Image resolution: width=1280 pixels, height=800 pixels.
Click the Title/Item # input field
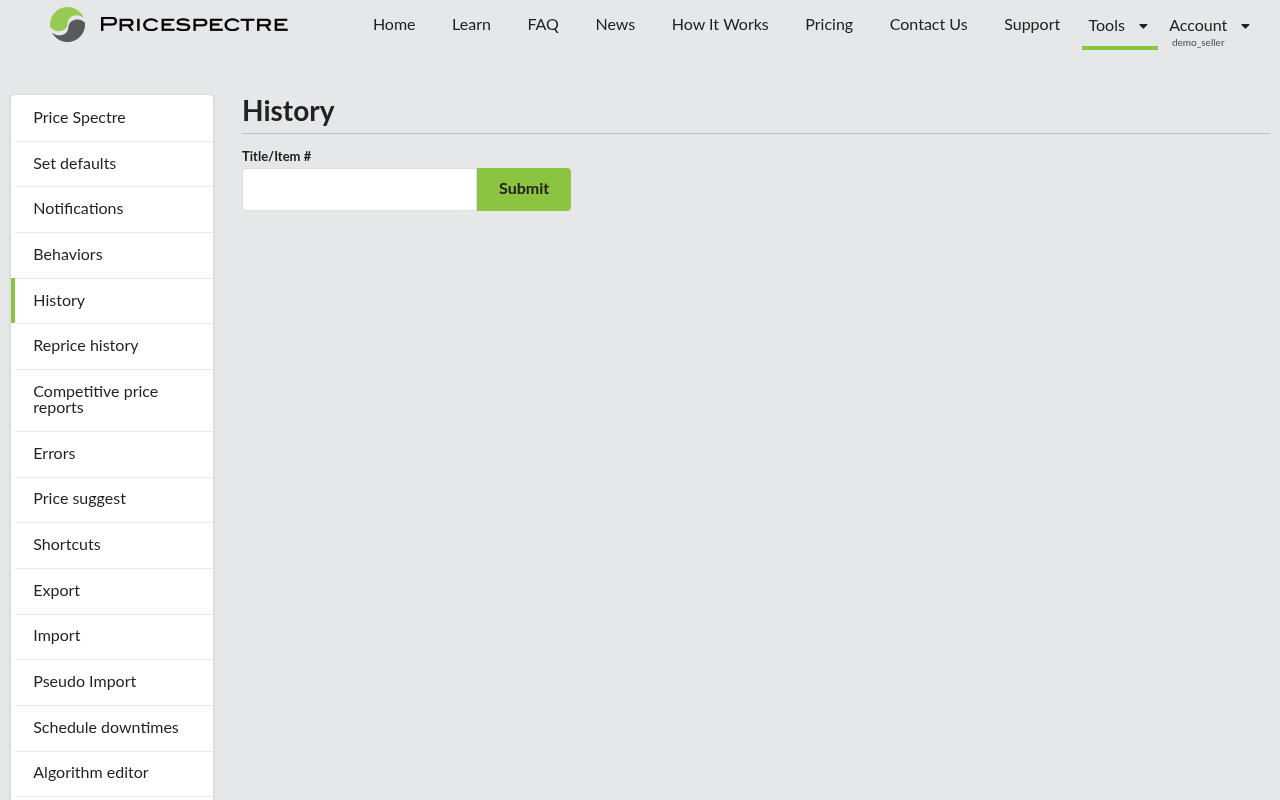pyautogui.click(x=359, y=189)
